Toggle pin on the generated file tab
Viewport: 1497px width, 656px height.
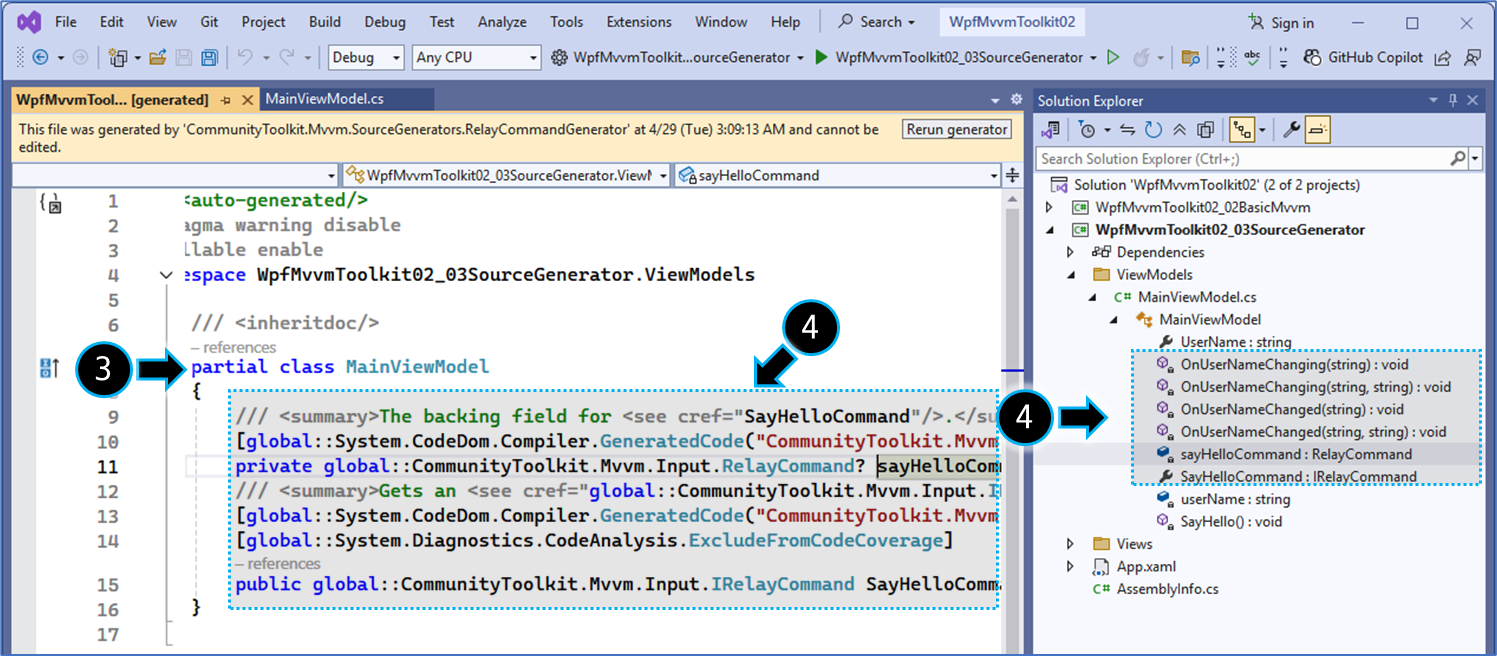click(226, 100)
